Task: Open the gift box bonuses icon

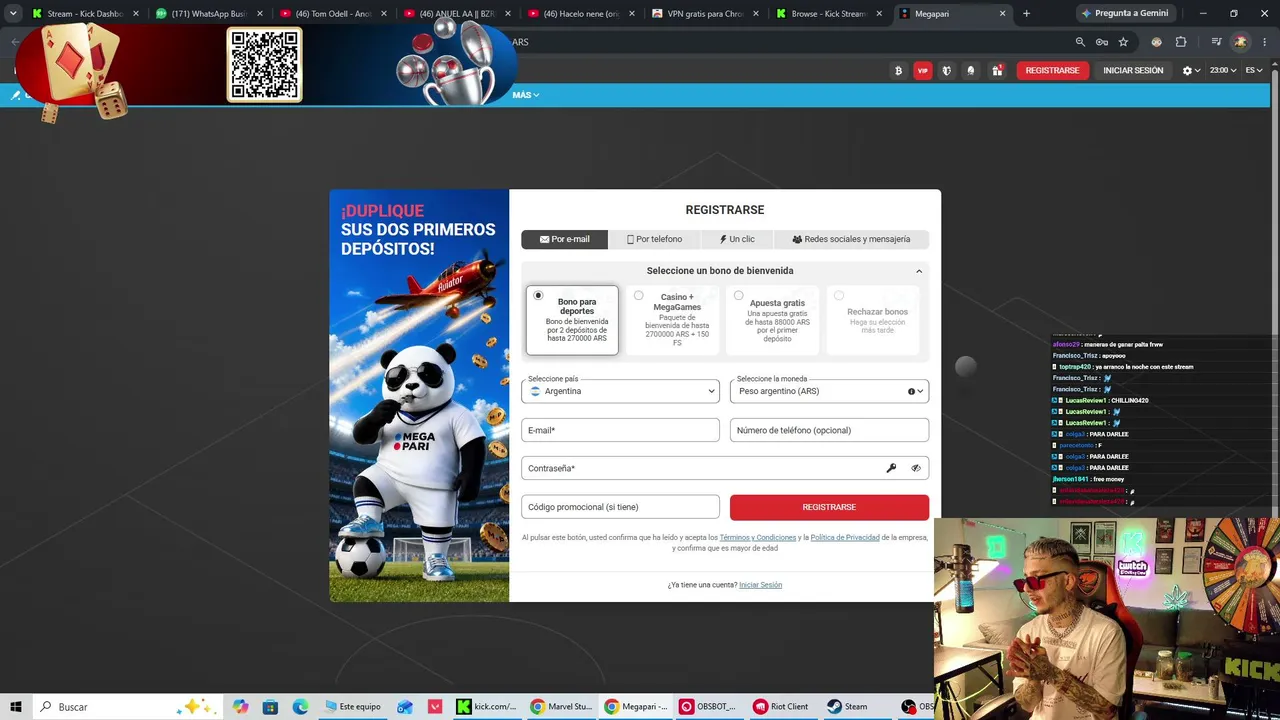Action: click(997, 70)
